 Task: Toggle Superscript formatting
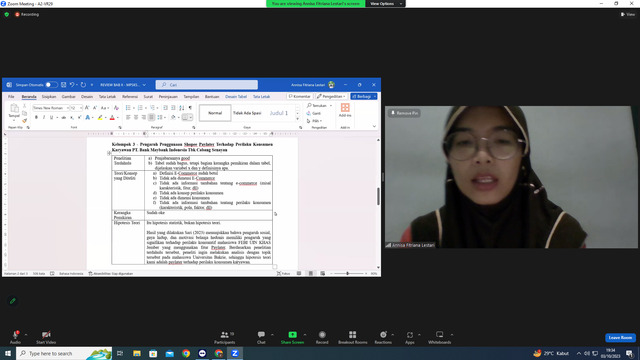[x=79, y=118]
